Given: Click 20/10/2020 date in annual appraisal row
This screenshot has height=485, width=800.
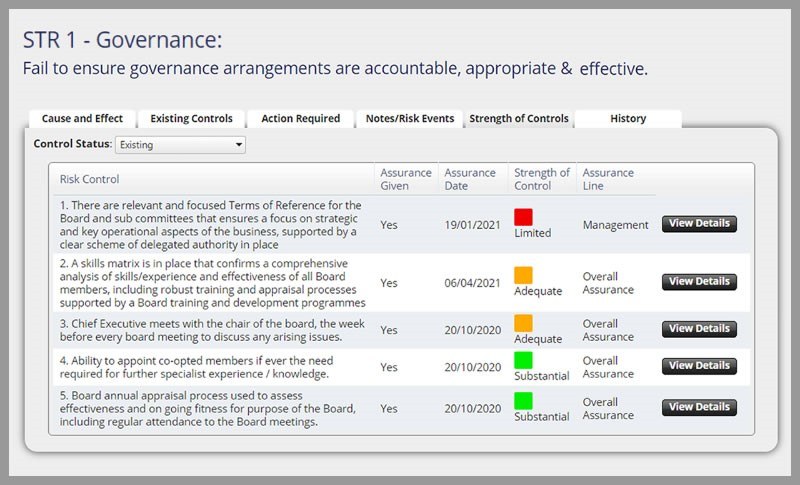Looking at the screenshot, I should tap(472, 409).
